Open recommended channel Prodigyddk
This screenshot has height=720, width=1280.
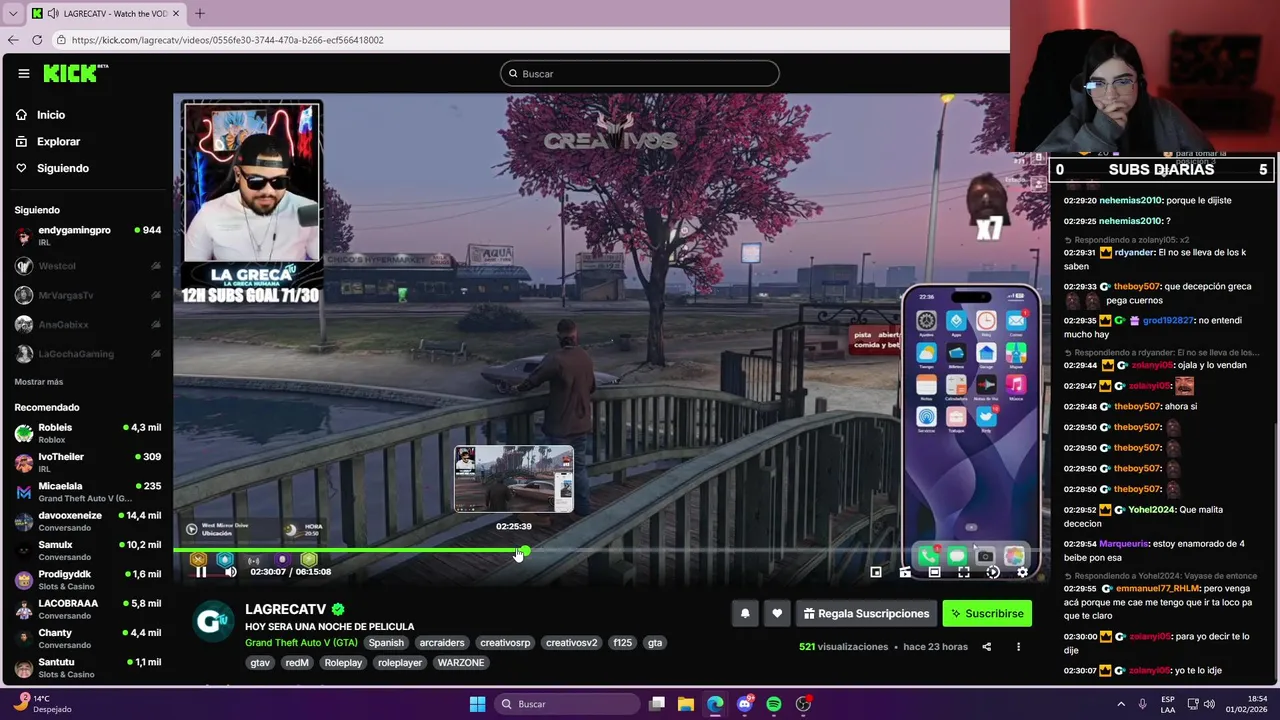pyautogui.click(x=88, y=579)
